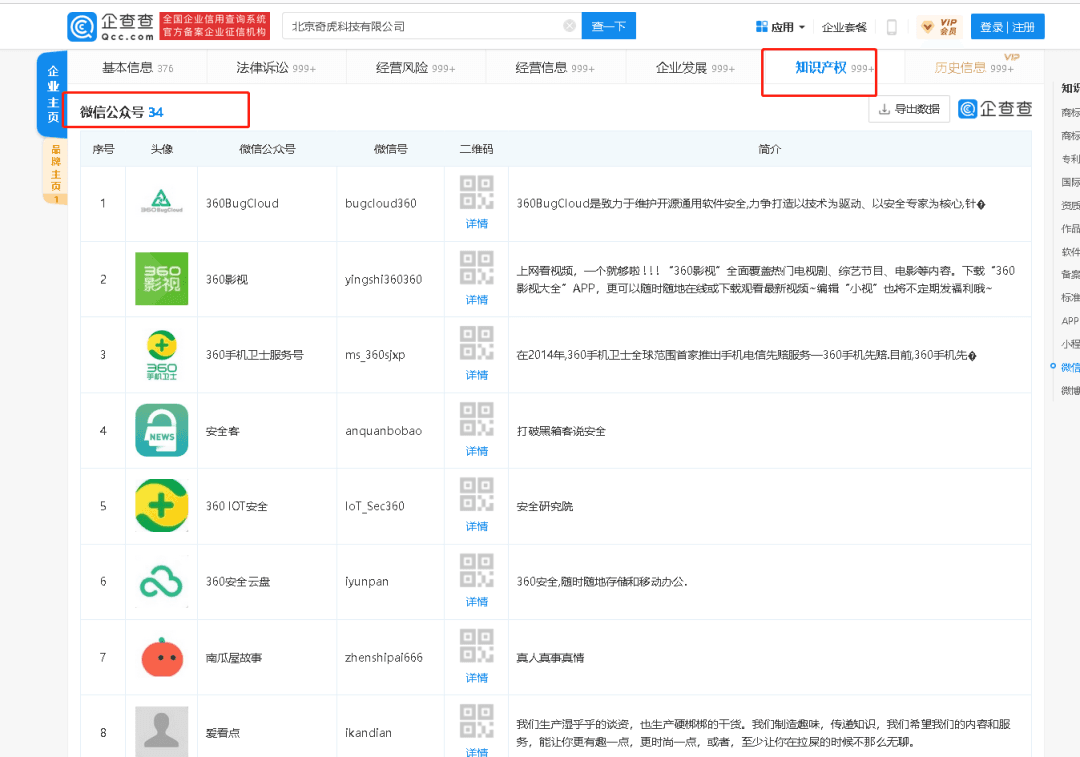Open 详情 link for 安全客
The width and height of the screenshot is (1080, 757).
(x=477, y=451)
